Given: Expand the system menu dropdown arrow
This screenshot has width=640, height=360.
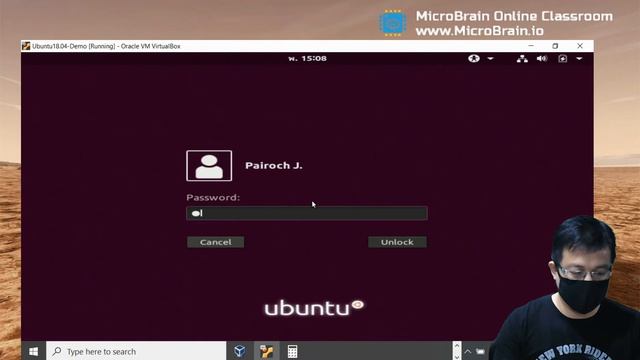Looking at the screenshot, I should coord(579,59).
